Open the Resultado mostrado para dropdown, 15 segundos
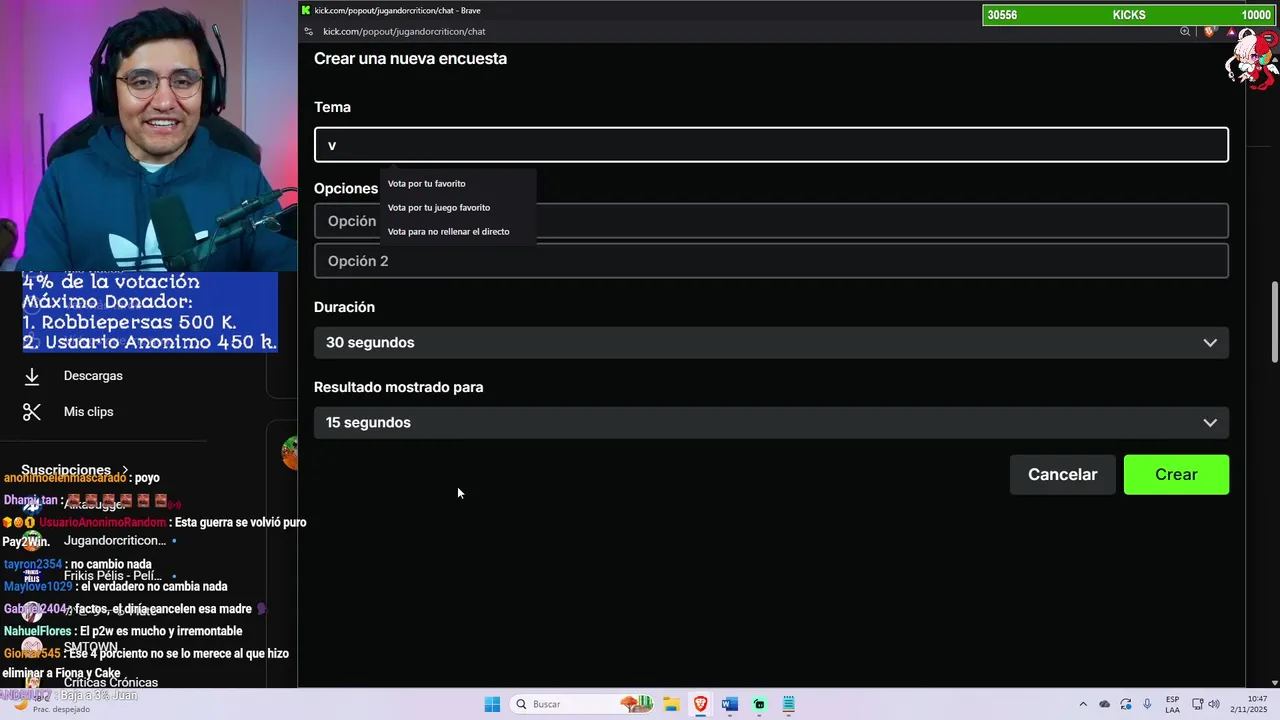The image size is (1280, 720). (771, 423)
